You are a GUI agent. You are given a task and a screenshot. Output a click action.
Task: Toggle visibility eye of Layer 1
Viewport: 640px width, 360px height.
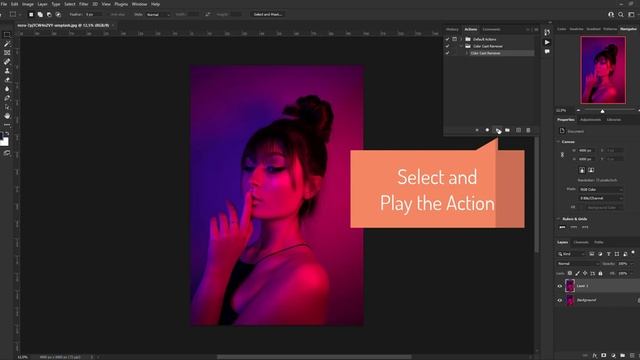(560, 286)
